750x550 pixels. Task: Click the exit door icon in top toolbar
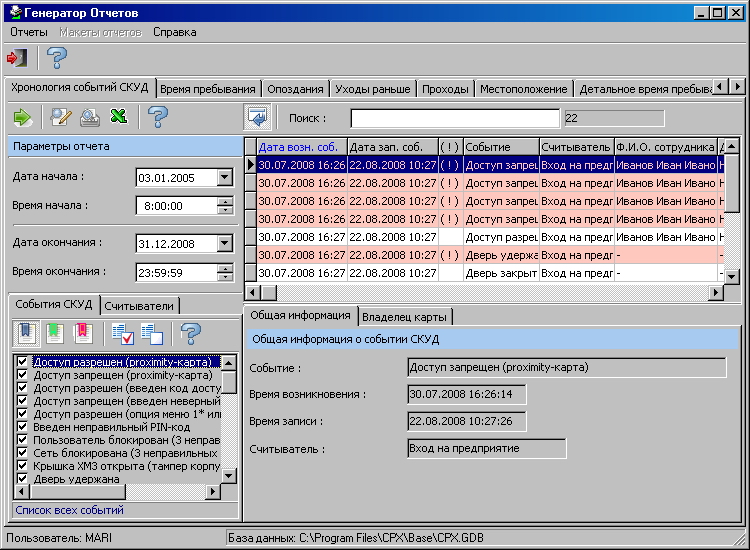pos(17,58)
